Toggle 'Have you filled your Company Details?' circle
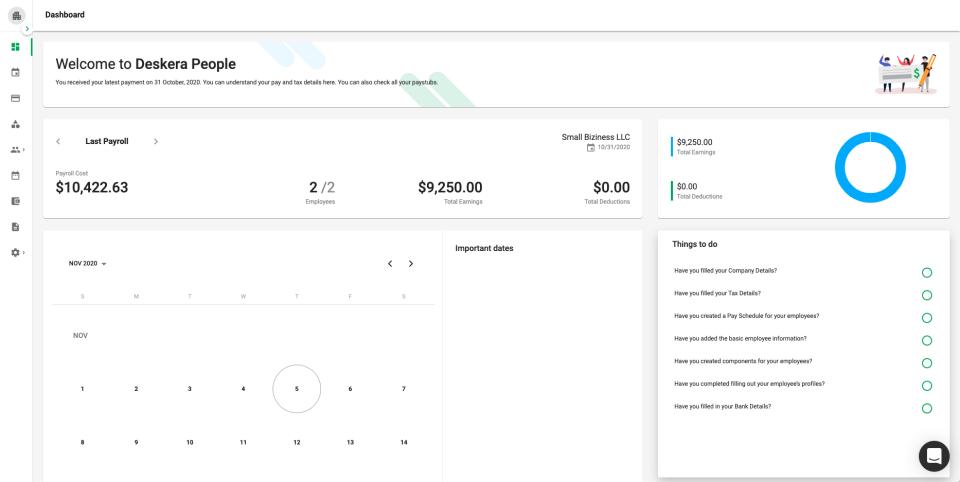Image resolution: width=960 pixels, height=482 pixels. pyautogui.click(x=926, y=273)
